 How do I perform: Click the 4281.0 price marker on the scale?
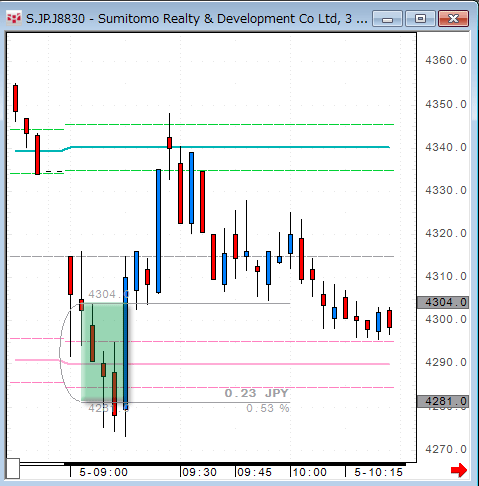(443, 401)
